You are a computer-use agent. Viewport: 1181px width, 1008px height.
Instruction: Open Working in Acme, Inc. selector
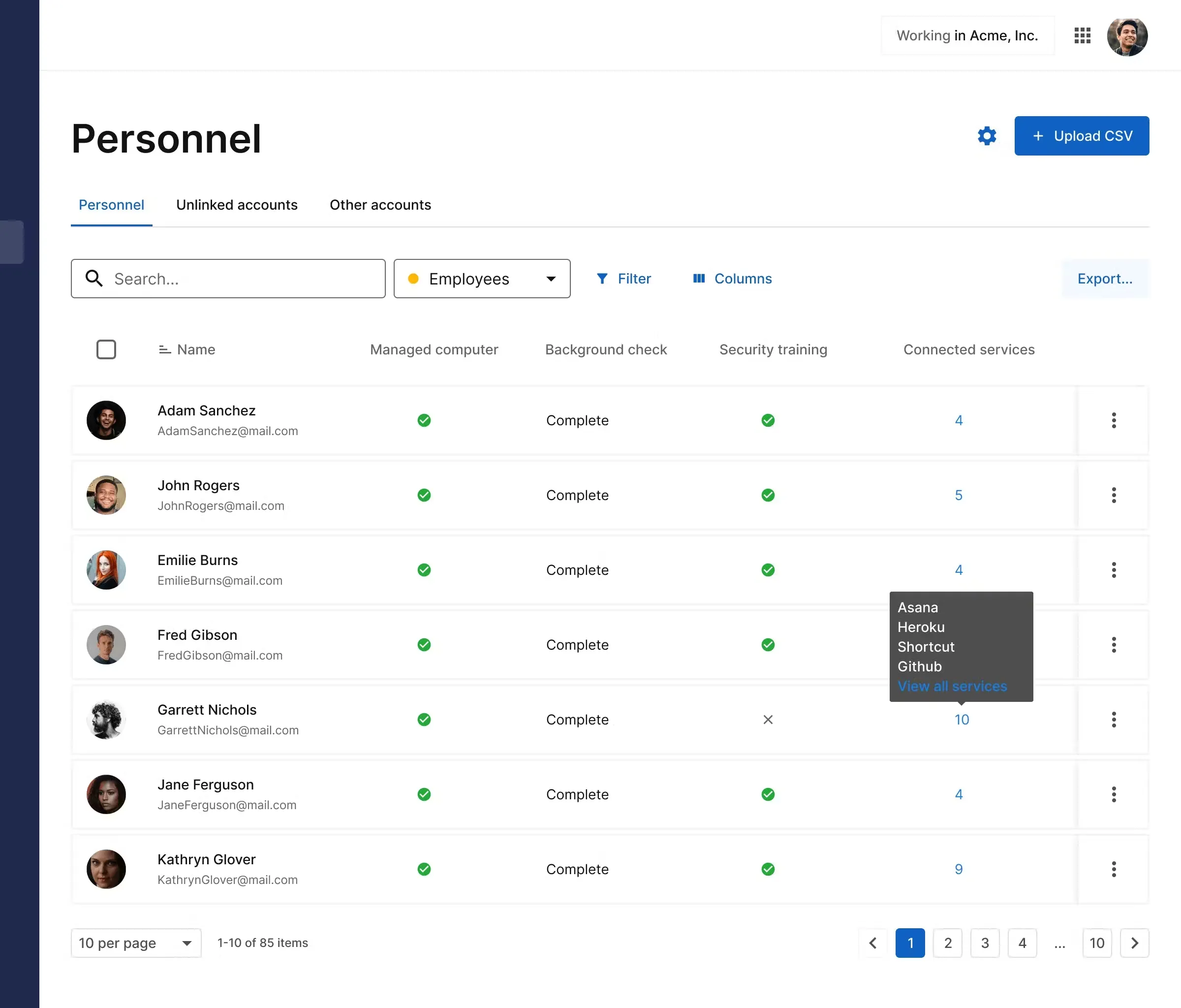pyautogui.click(x=967, y=35)
